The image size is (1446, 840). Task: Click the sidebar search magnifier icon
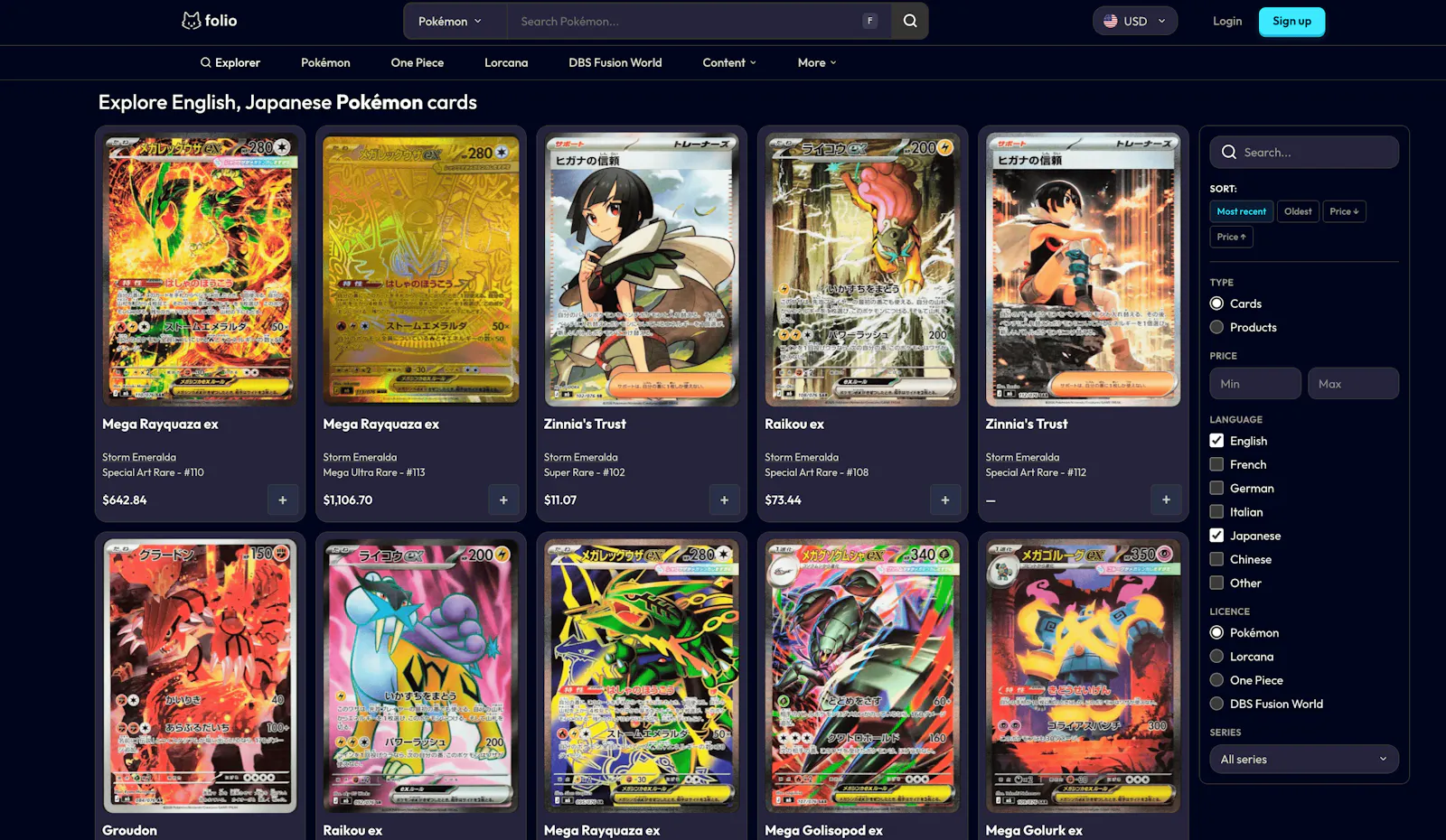[1229, 152]
